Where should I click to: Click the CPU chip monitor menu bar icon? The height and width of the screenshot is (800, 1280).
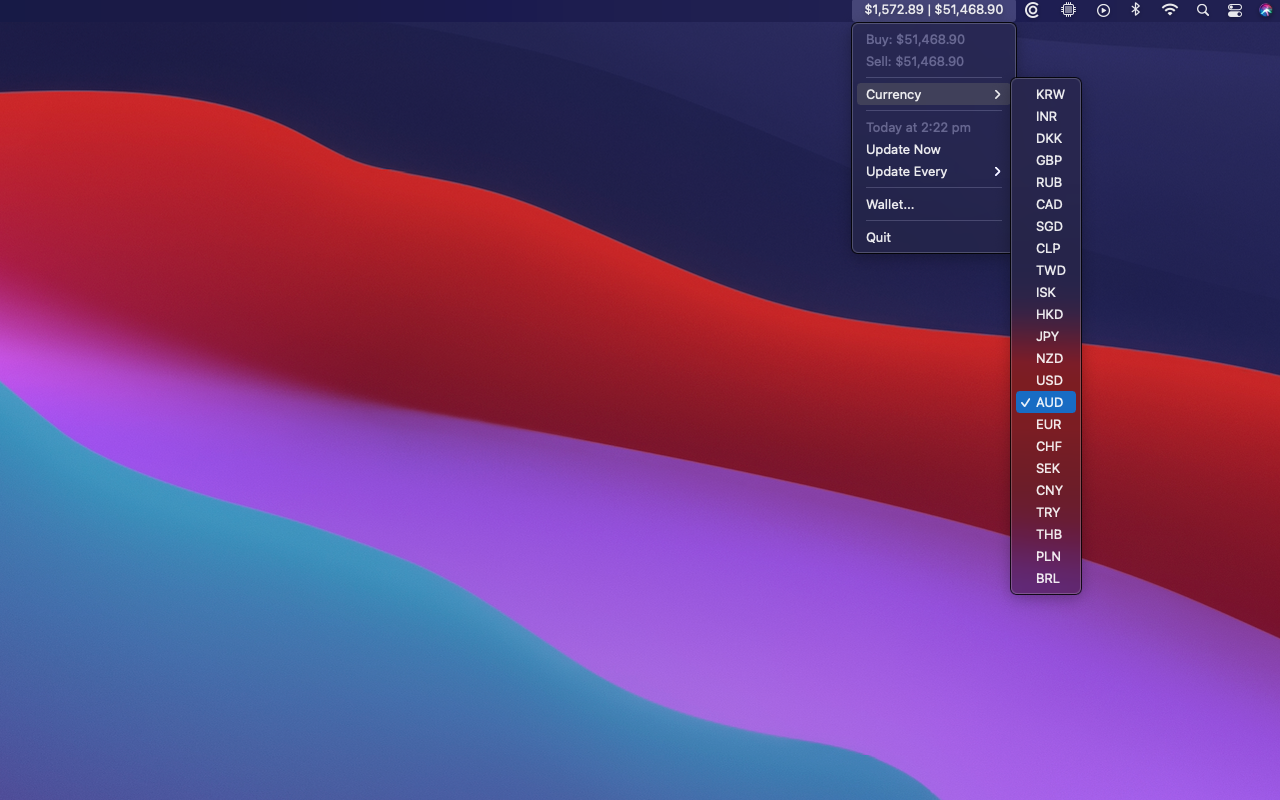[x=1068, y=10]
